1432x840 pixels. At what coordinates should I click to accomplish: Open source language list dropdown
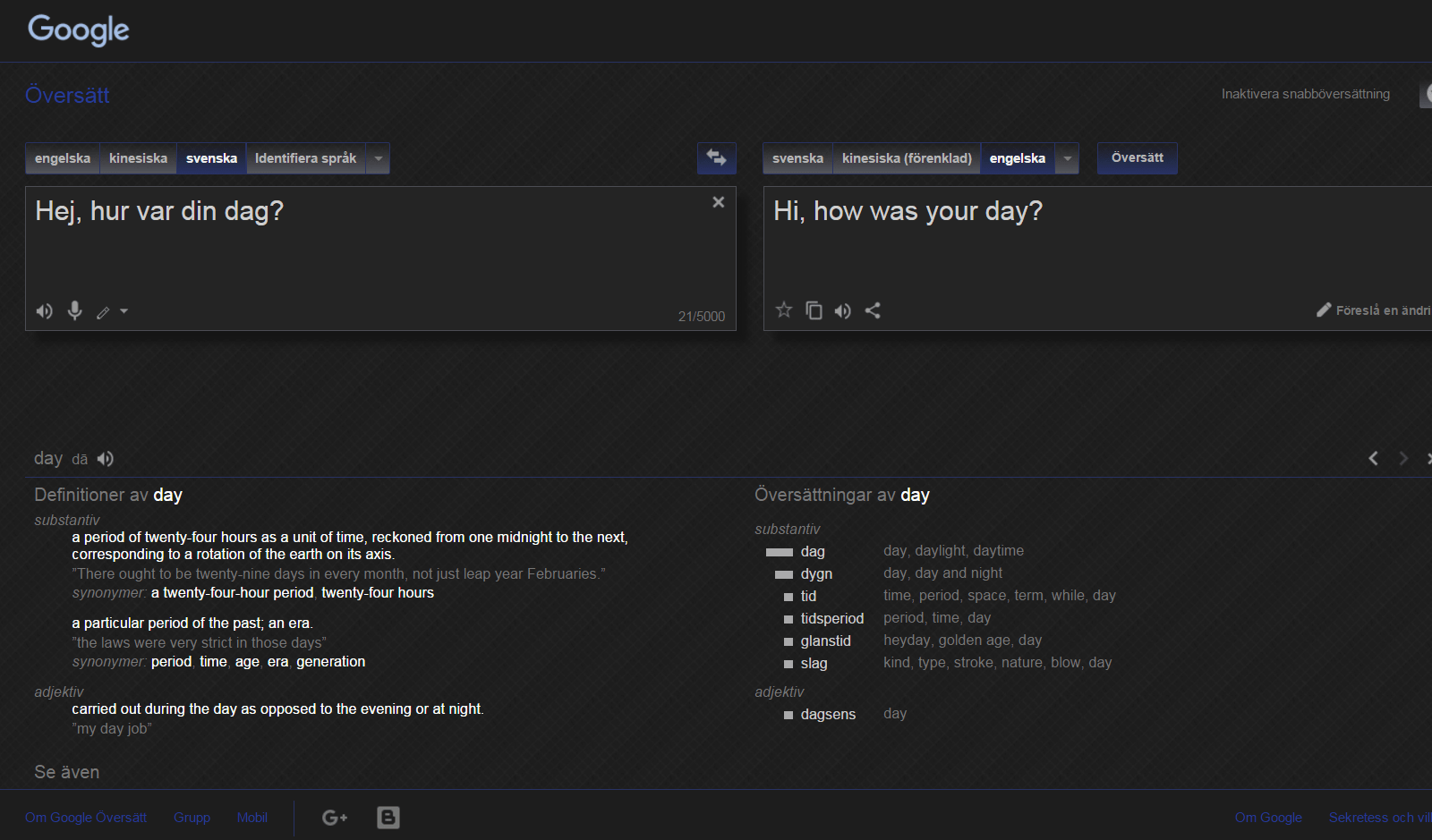pos(379,158)
